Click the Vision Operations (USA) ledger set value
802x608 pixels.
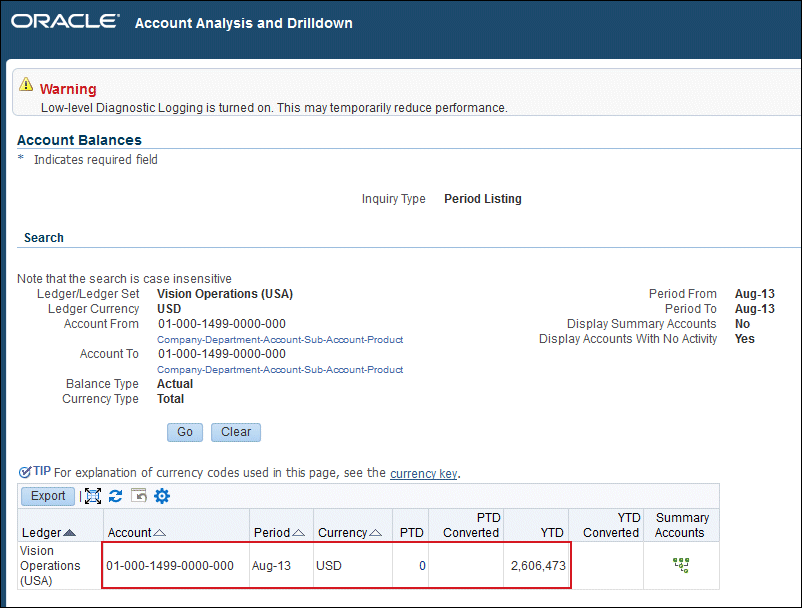click(x=225, y=294)
